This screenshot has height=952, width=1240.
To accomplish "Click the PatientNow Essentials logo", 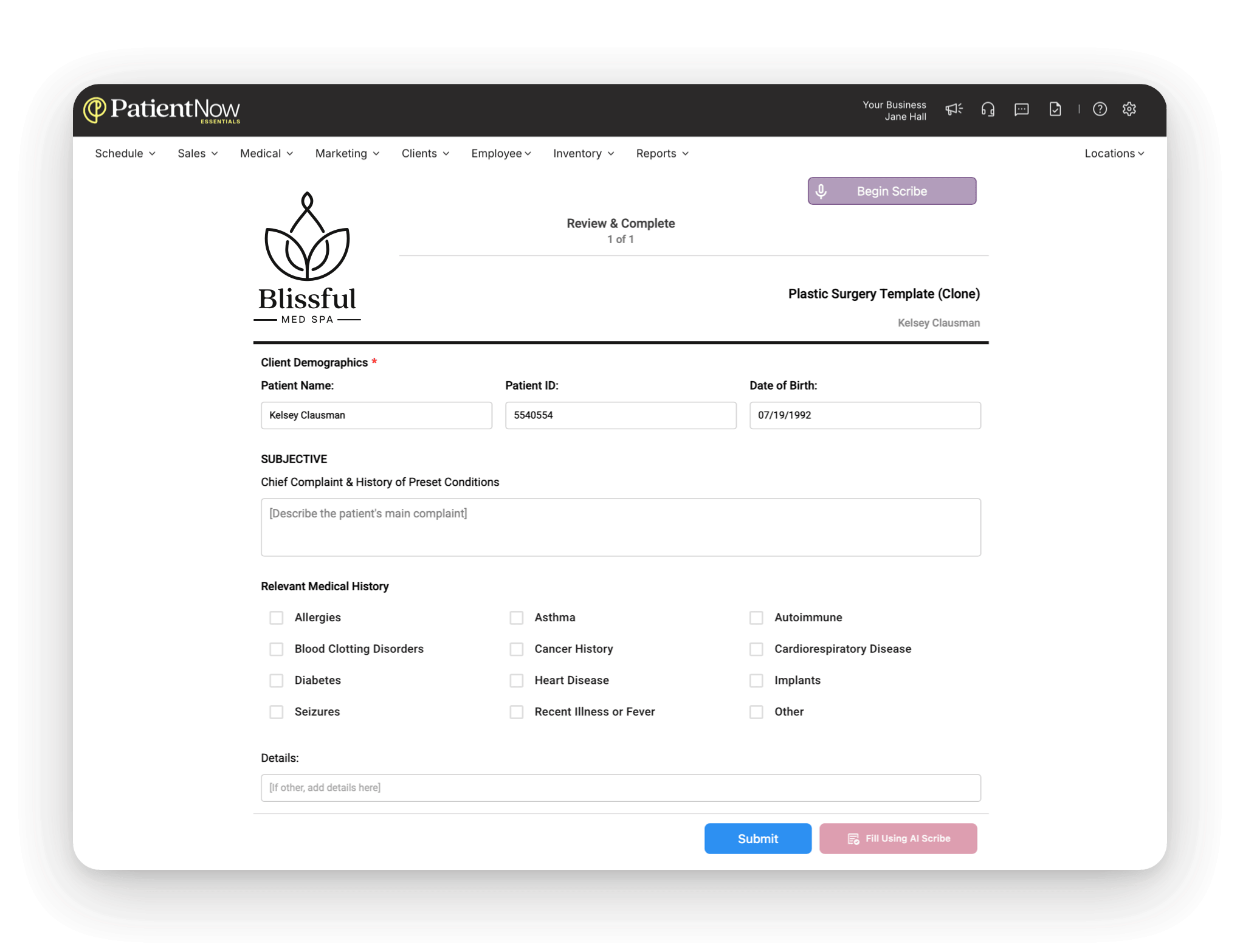I will coord(162,110).
